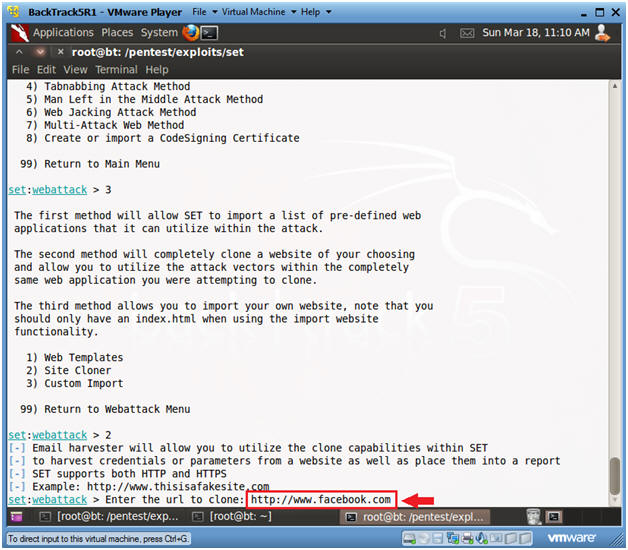Click text 'Man Left in the Middle Attack Method'

[153, 99]
